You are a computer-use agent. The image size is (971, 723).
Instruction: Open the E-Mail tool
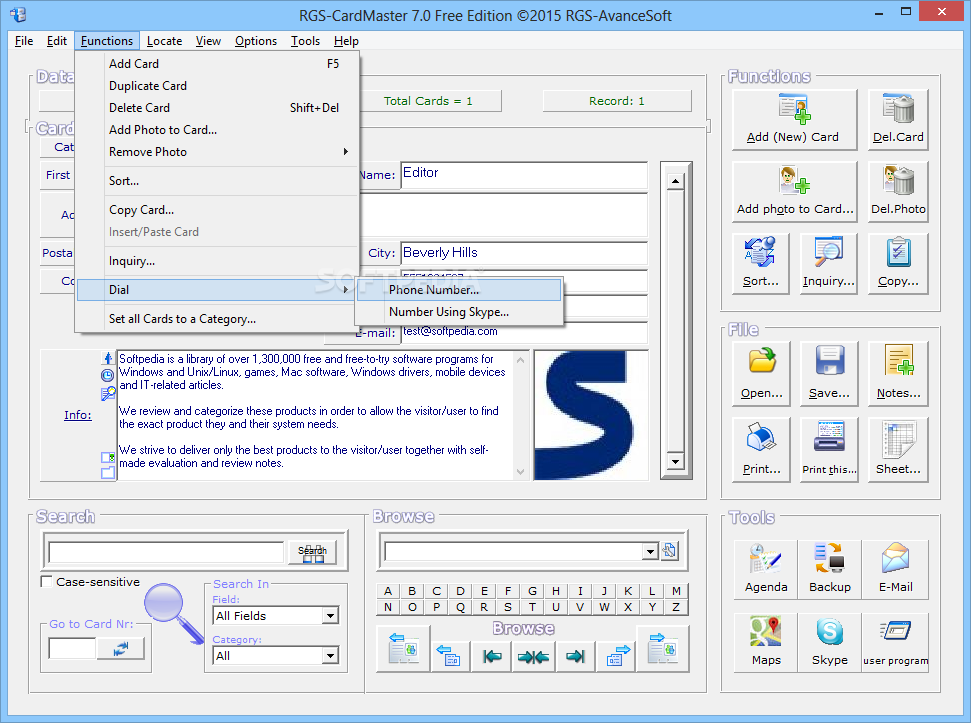click(895, 569)
